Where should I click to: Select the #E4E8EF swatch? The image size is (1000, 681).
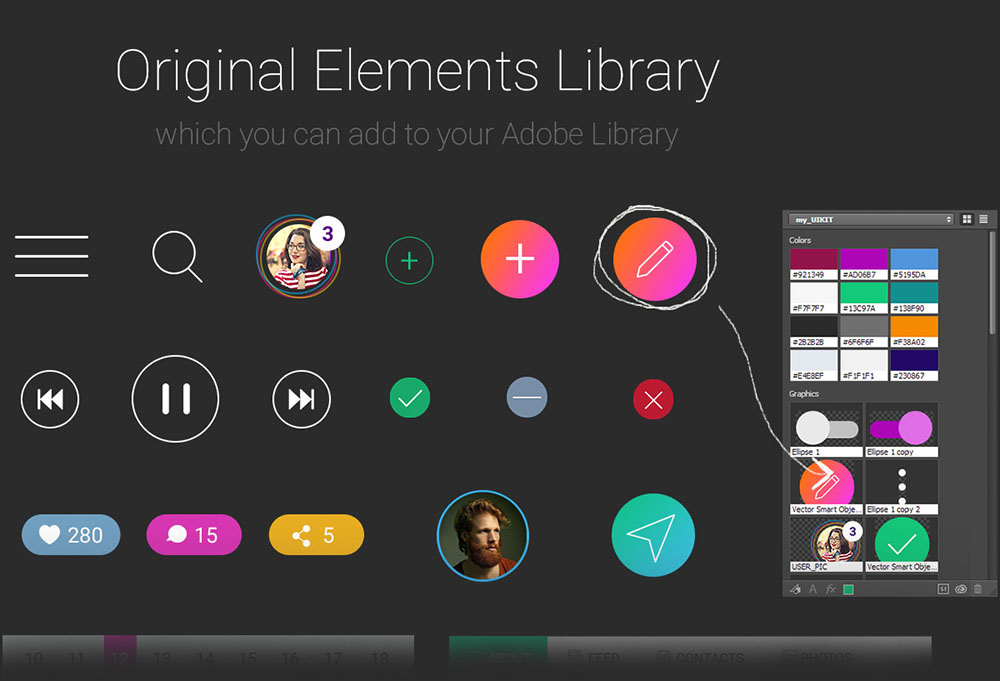coord(814,365)
